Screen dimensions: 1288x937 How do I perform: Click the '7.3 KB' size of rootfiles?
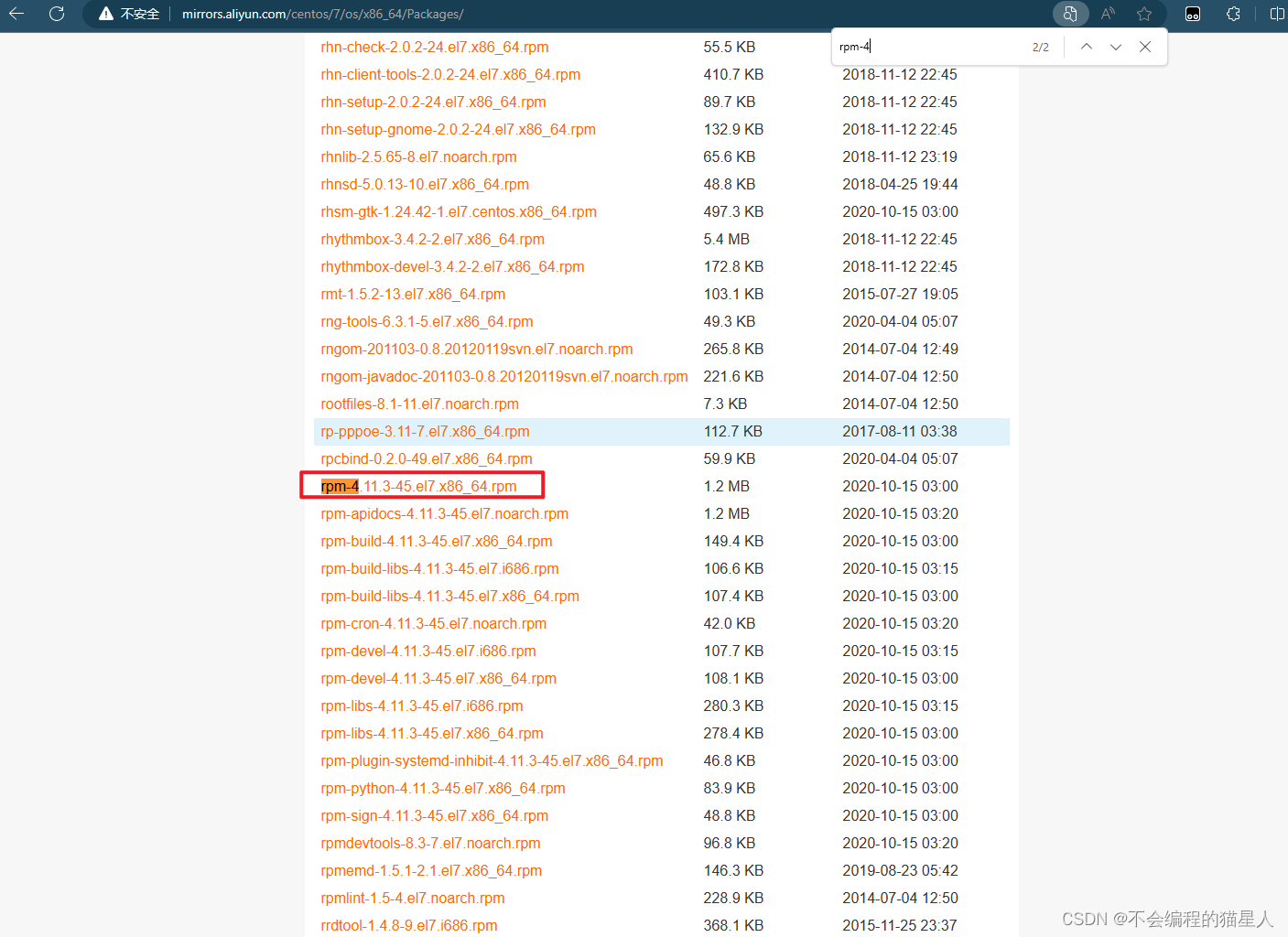click(x=725, y=404)
